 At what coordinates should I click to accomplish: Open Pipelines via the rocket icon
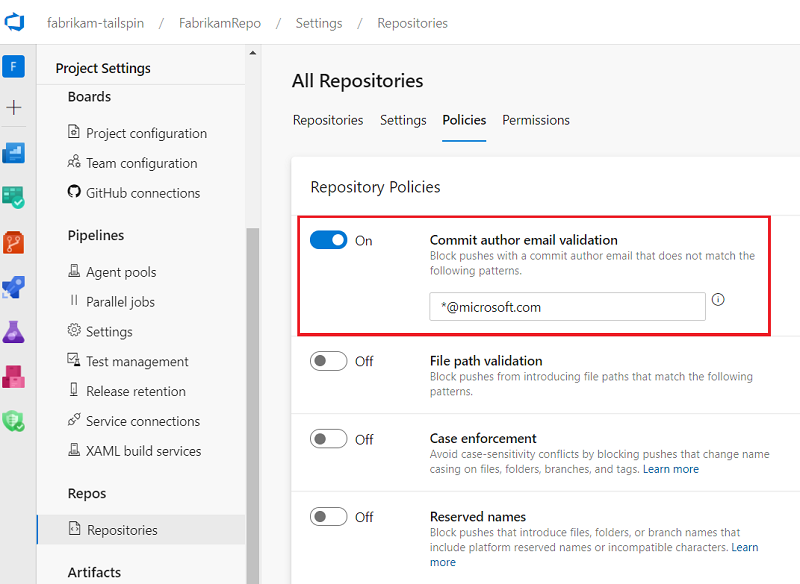14,287
